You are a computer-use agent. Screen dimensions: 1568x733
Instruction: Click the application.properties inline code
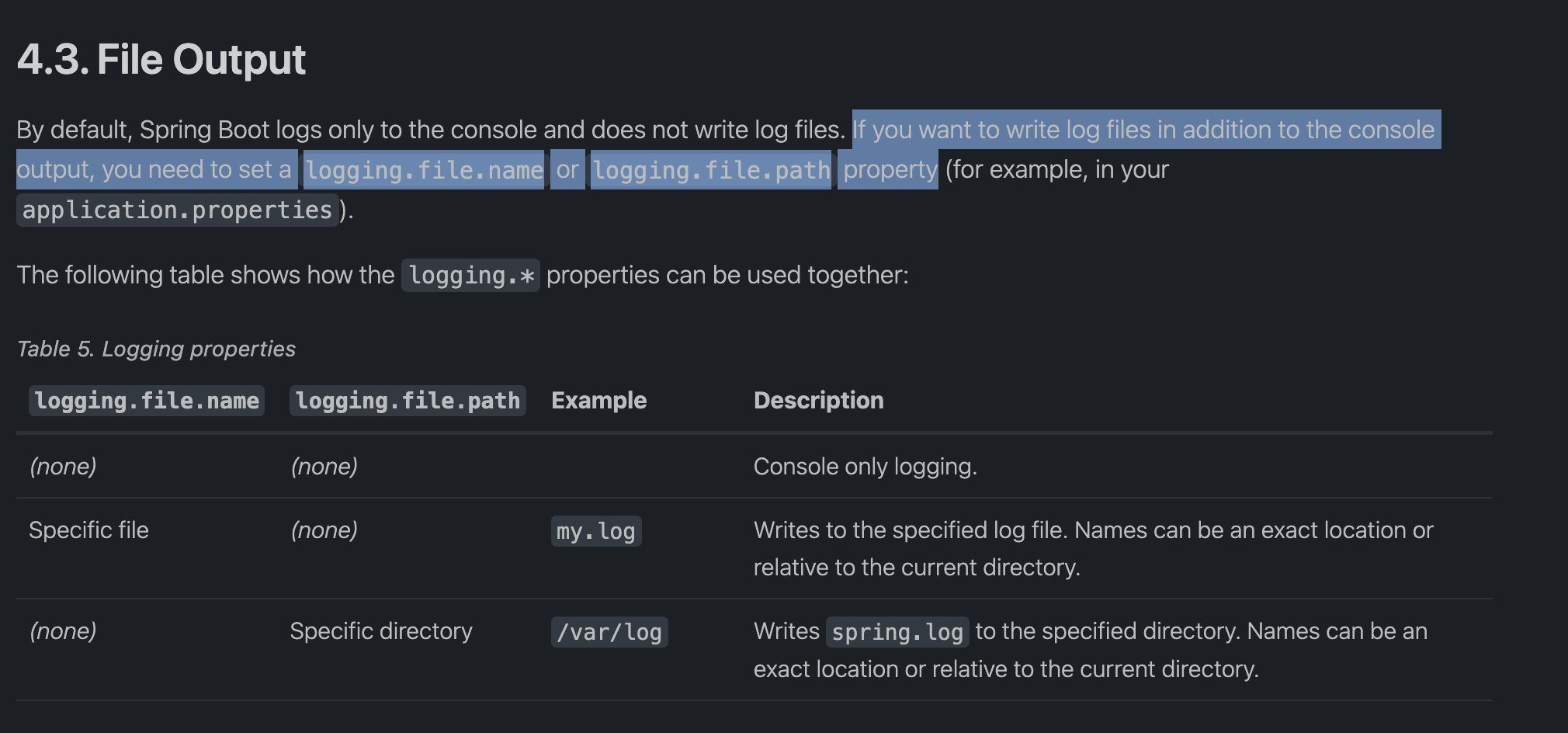[x=178, y=210]
